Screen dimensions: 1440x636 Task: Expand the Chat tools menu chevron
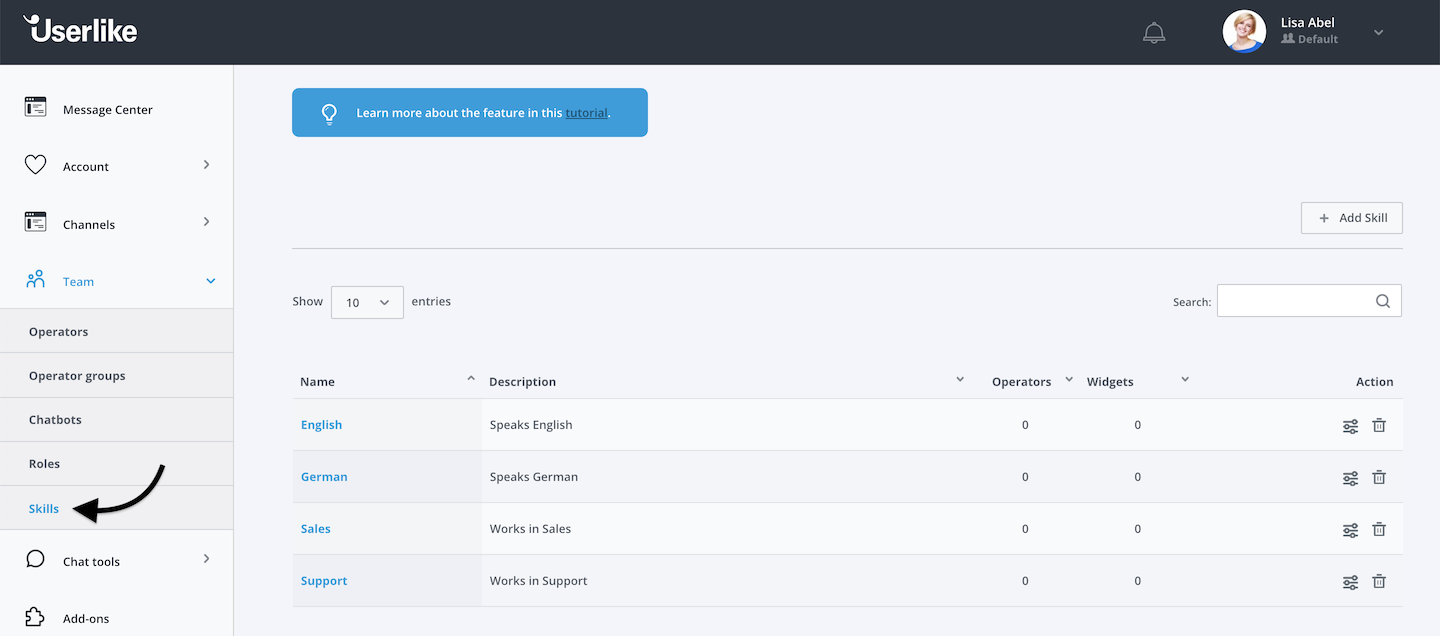click(x=207, y=558)
